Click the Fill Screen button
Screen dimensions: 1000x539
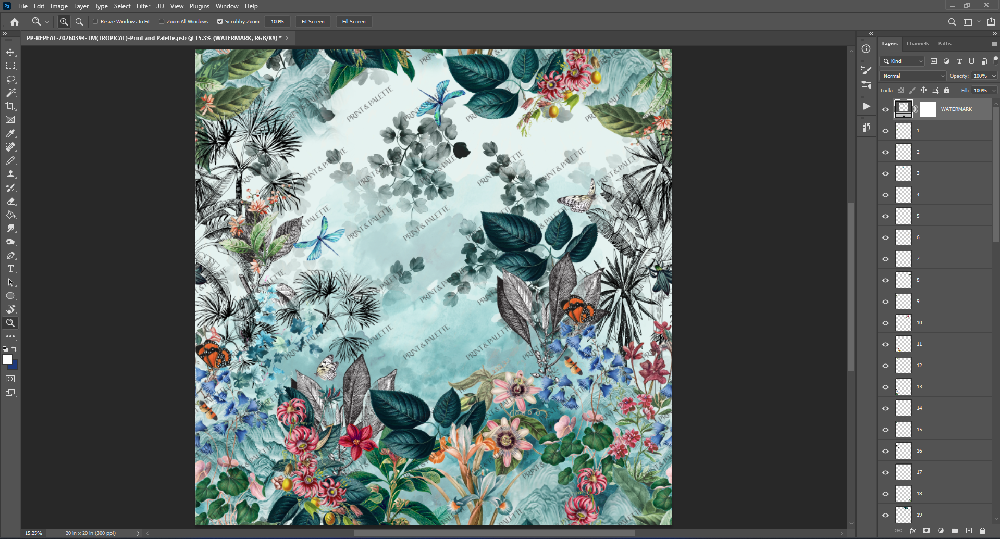(353, 22)
